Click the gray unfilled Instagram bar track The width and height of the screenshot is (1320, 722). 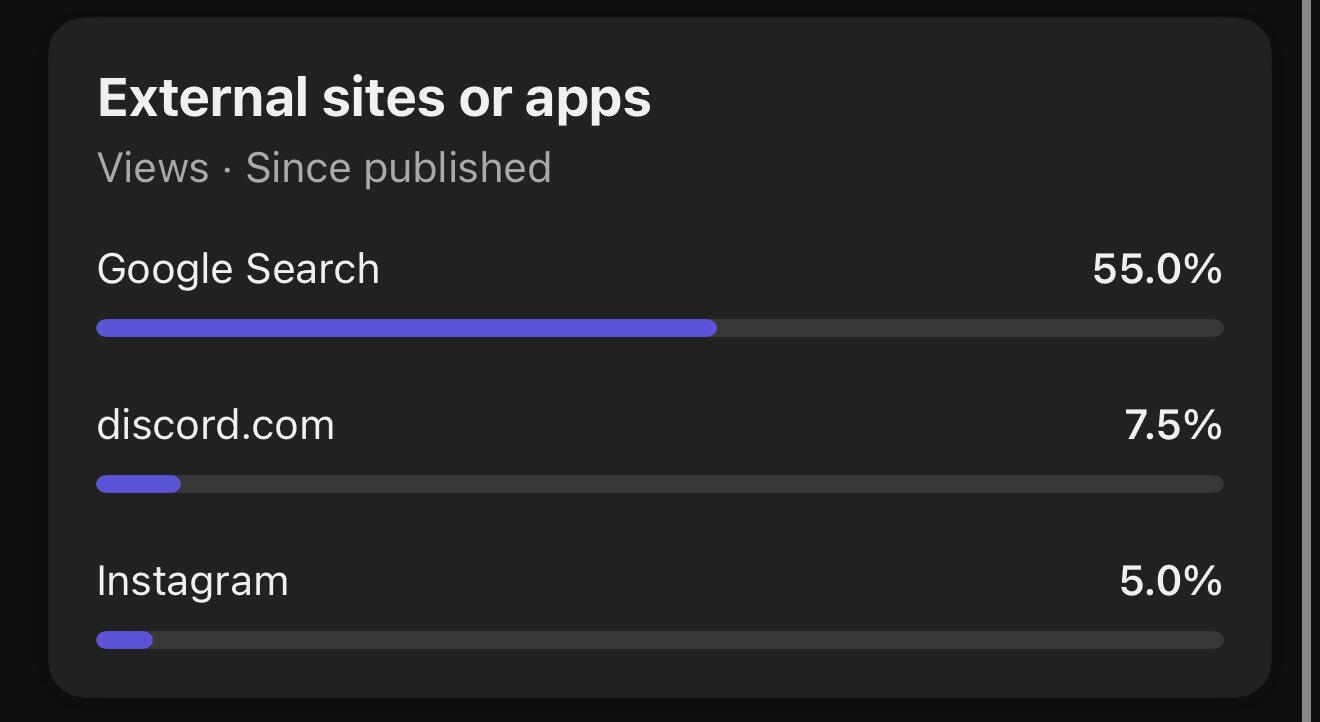pyautogui.click(x=688, y=640)
